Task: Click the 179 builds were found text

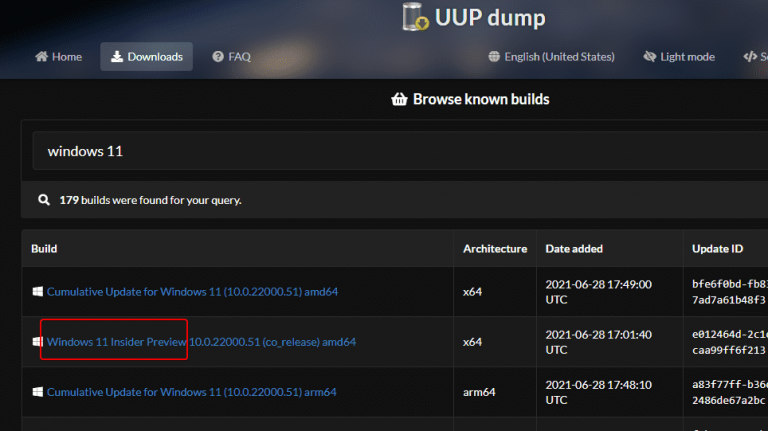Action: point(150,200)
